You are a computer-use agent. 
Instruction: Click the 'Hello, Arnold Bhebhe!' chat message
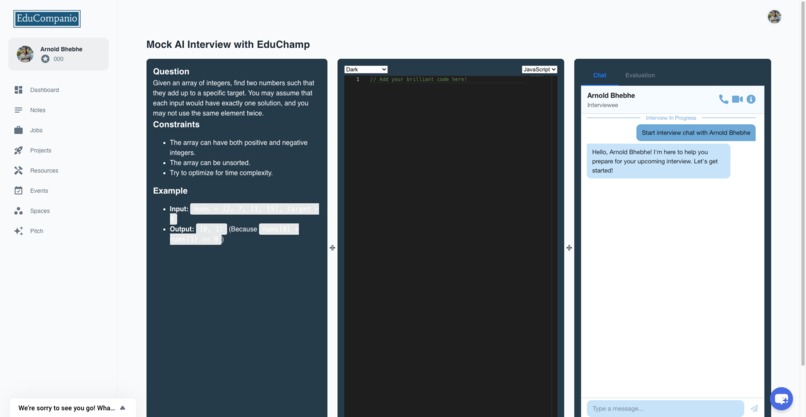pyautogui.click(x=658, y=161)
